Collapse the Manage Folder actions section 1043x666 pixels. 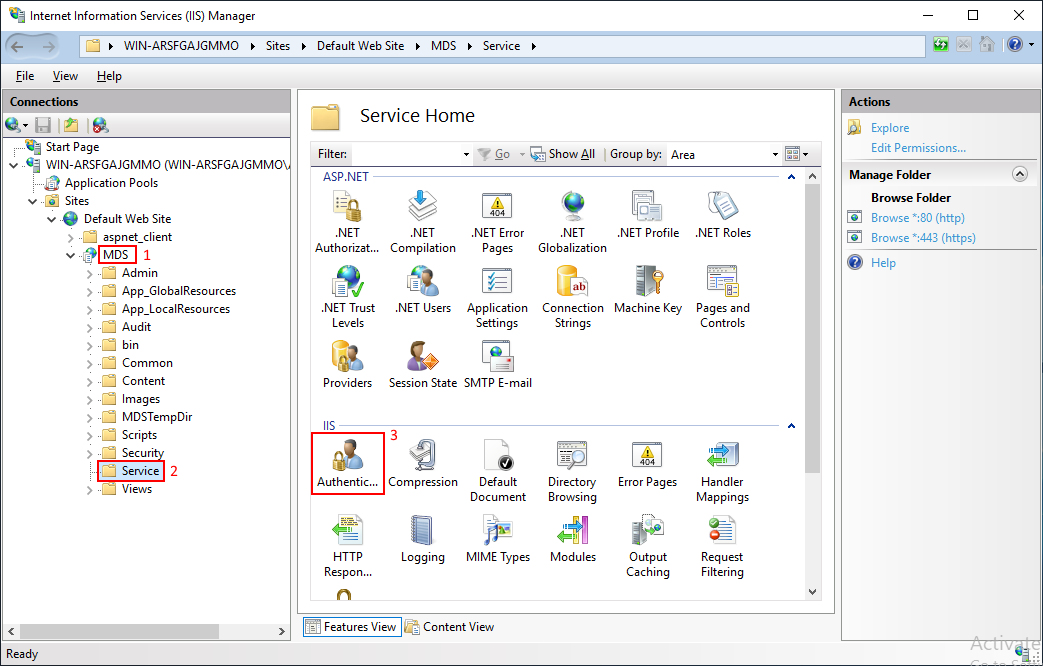point(1019,174)
